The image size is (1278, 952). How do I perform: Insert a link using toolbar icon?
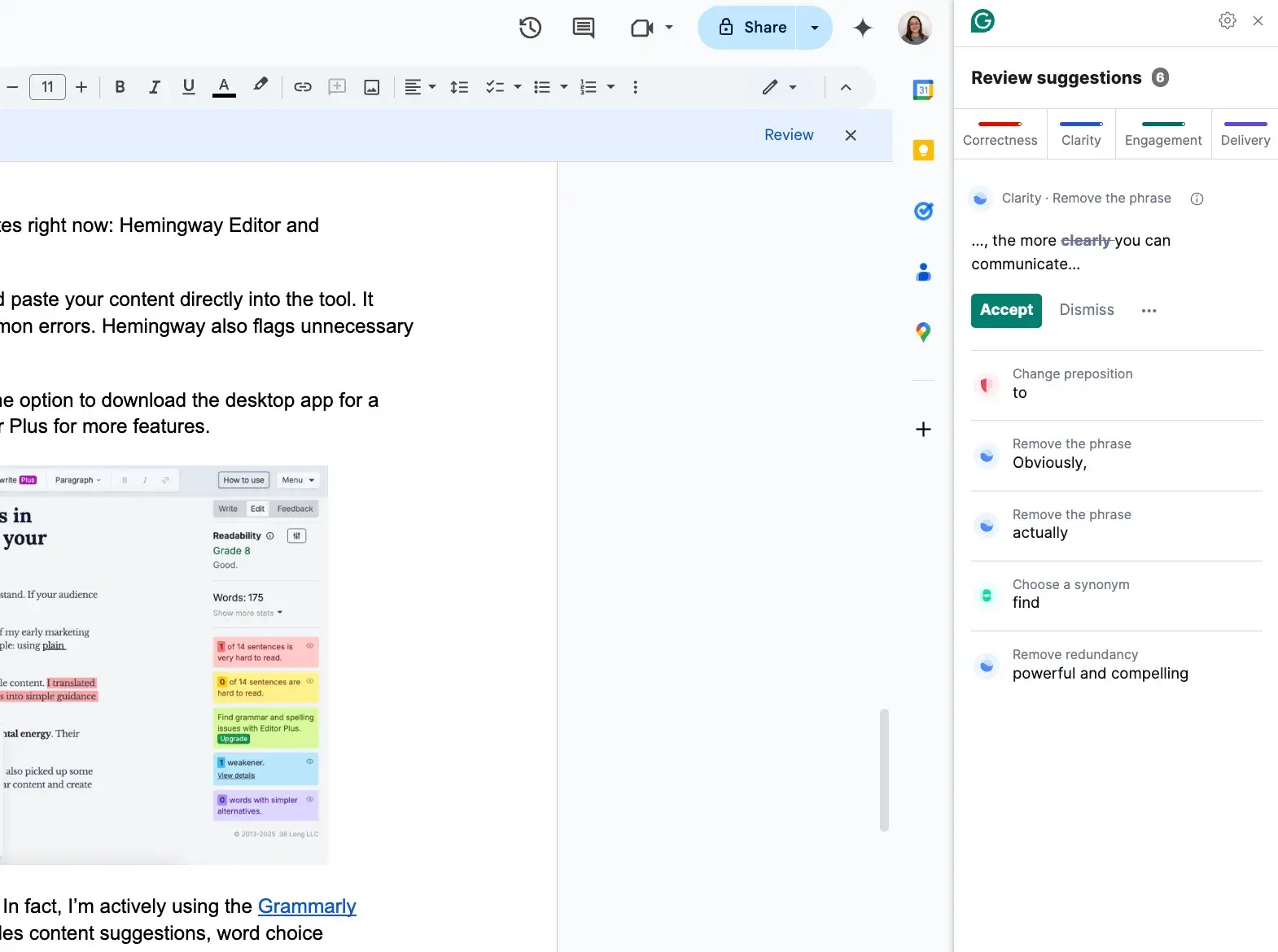point(303,87)
